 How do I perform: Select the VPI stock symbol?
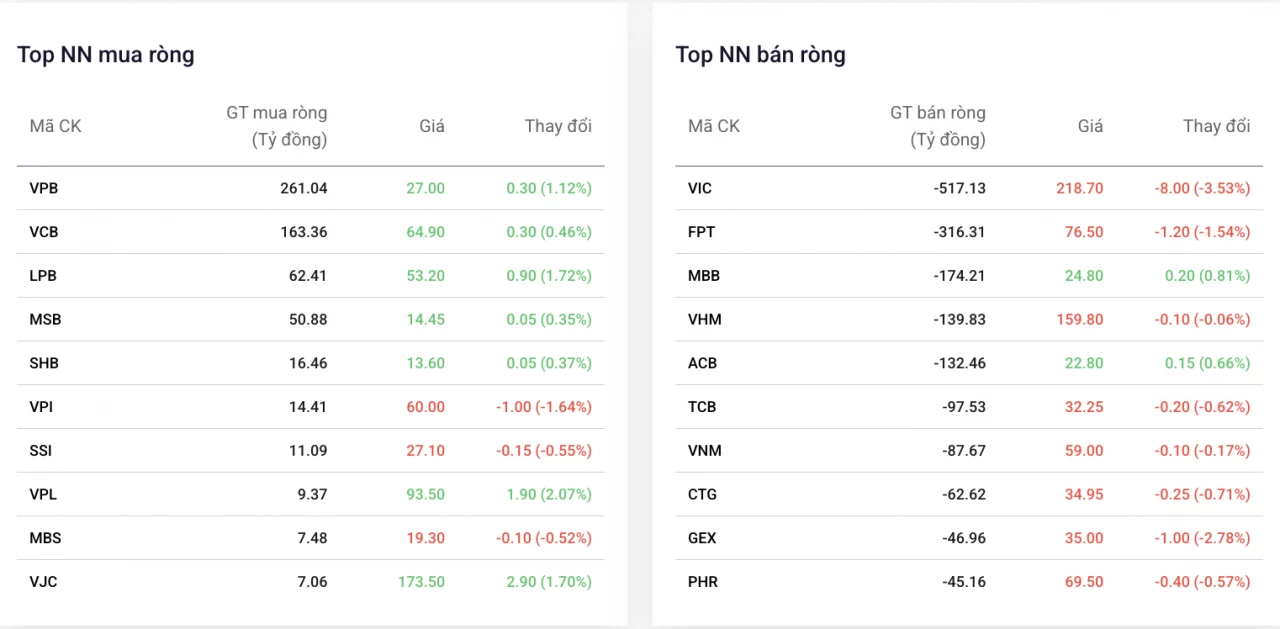[x=42, y=407]
